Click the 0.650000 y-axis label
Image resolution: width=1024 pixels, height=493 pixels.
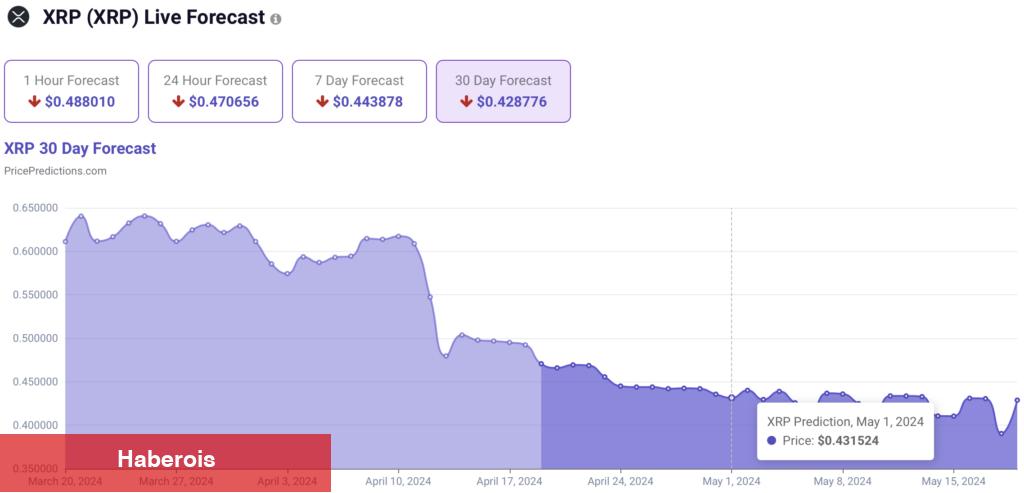point(35,208)
